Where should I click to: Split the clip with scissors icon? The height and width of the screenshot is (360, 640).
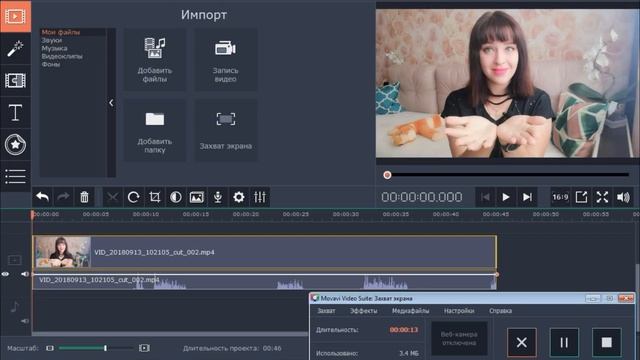(x=112, y=198)
